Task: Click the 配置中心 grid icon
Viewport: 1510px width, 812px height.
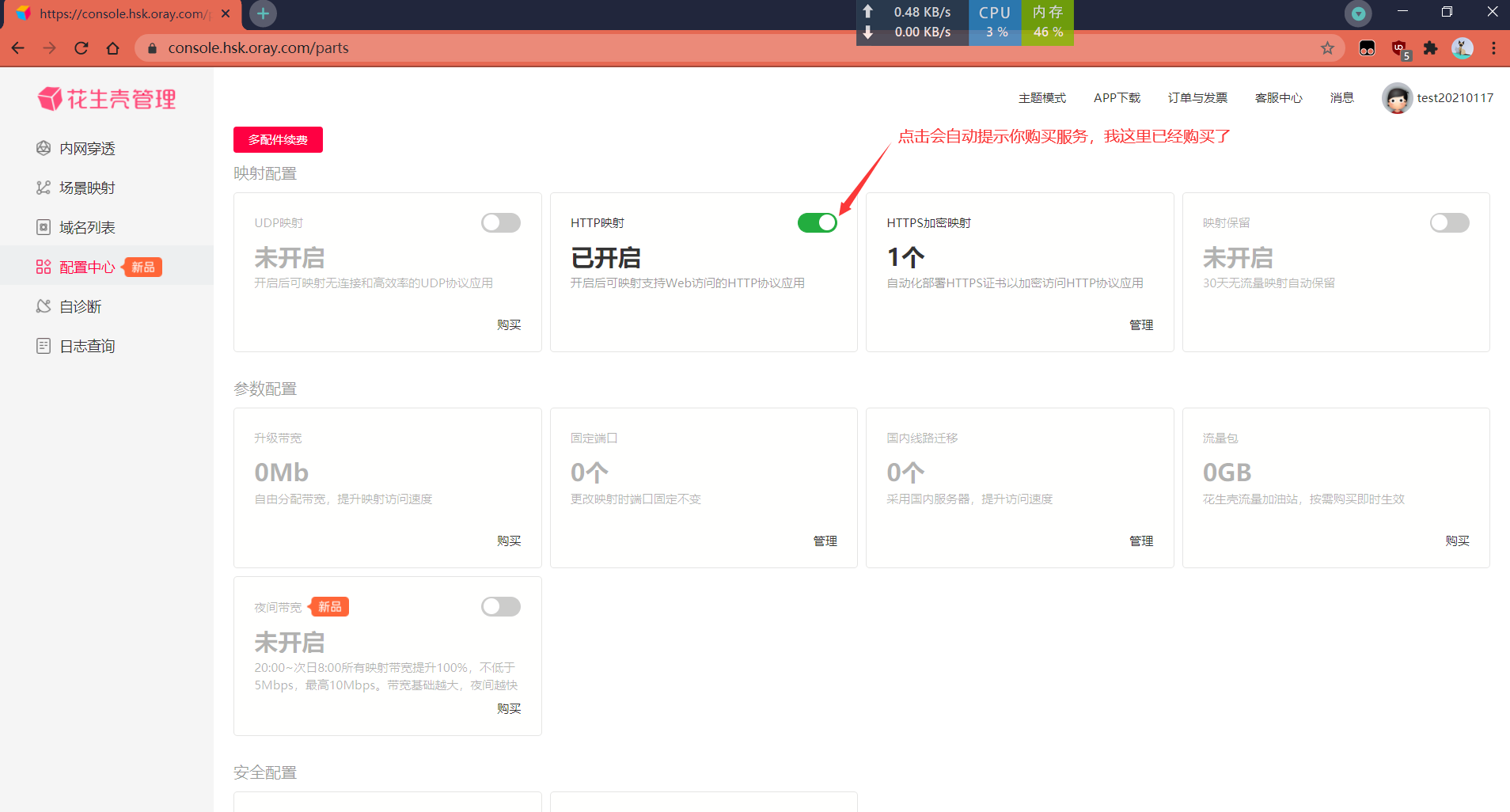Action: point(44,267)
